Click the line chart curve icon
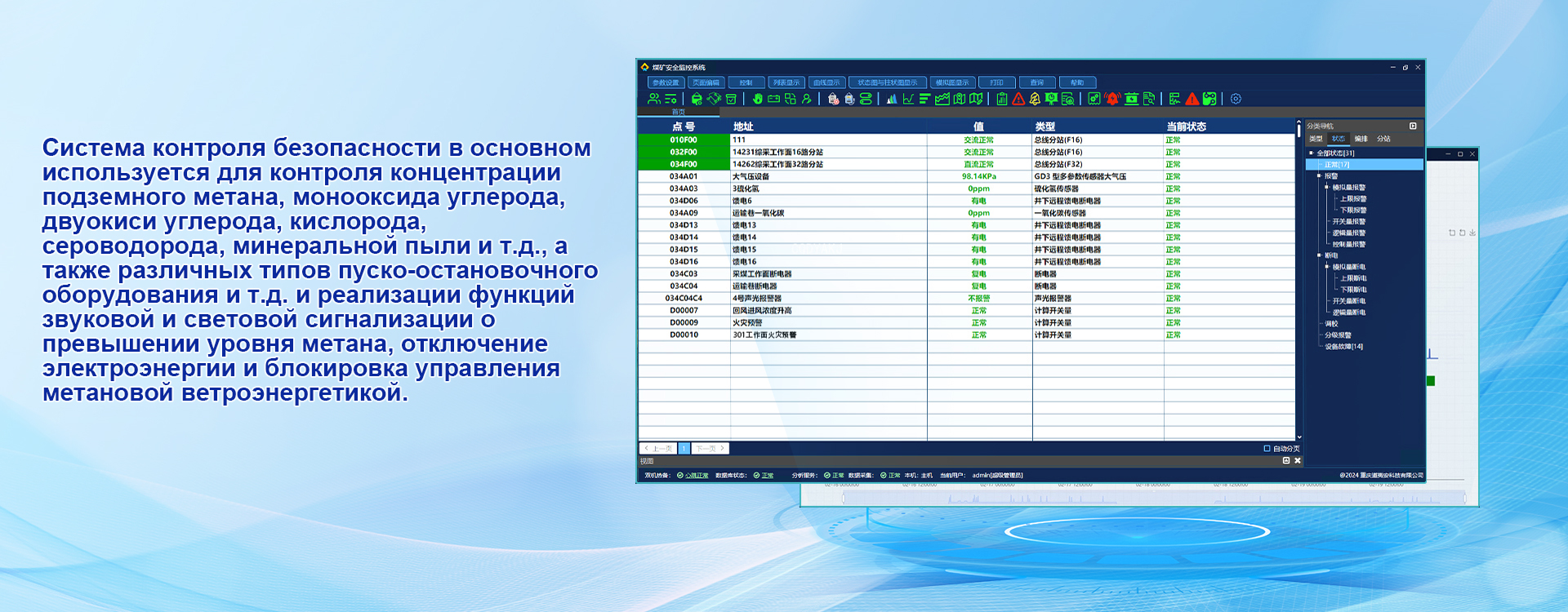 [x=908, y=99]
